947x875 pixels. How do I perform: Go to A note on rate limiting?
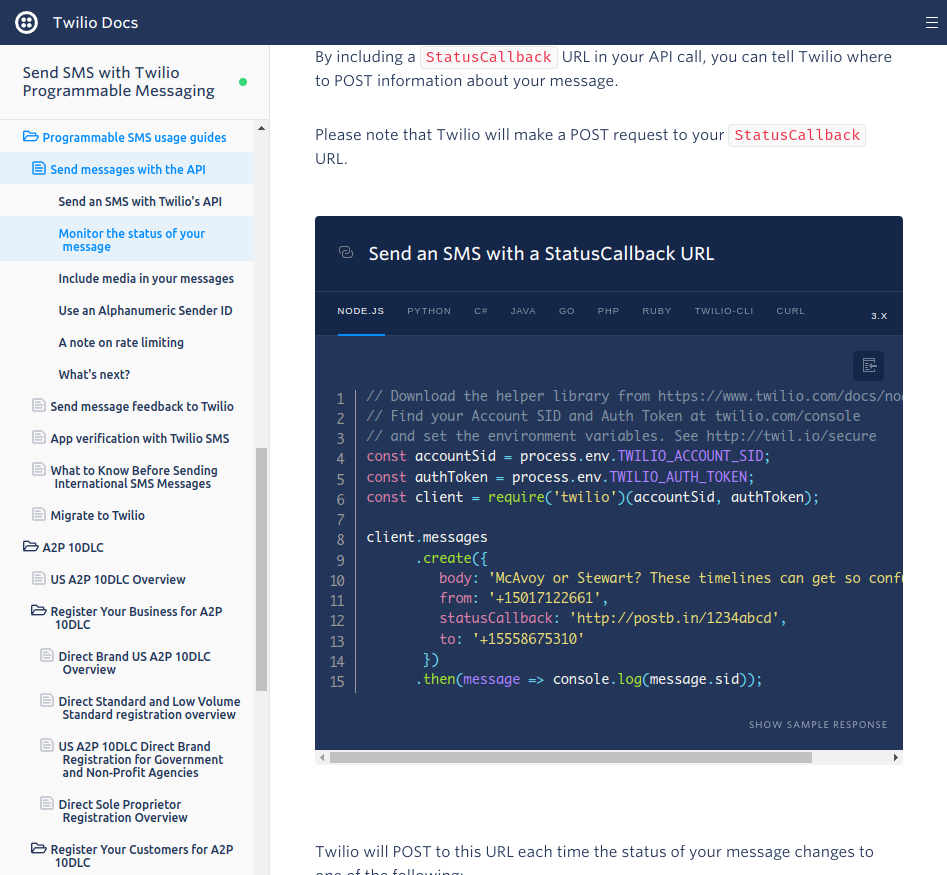tap(121, 342)
